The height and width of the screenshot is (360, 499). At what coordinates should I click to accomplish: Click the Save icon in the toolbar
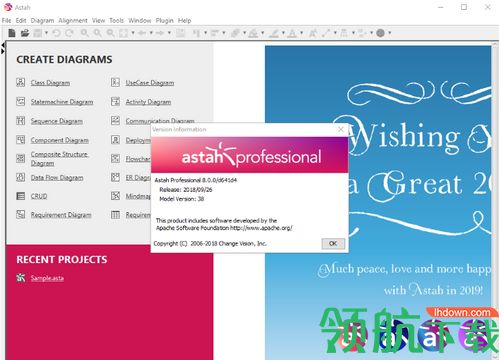(38, 33)
